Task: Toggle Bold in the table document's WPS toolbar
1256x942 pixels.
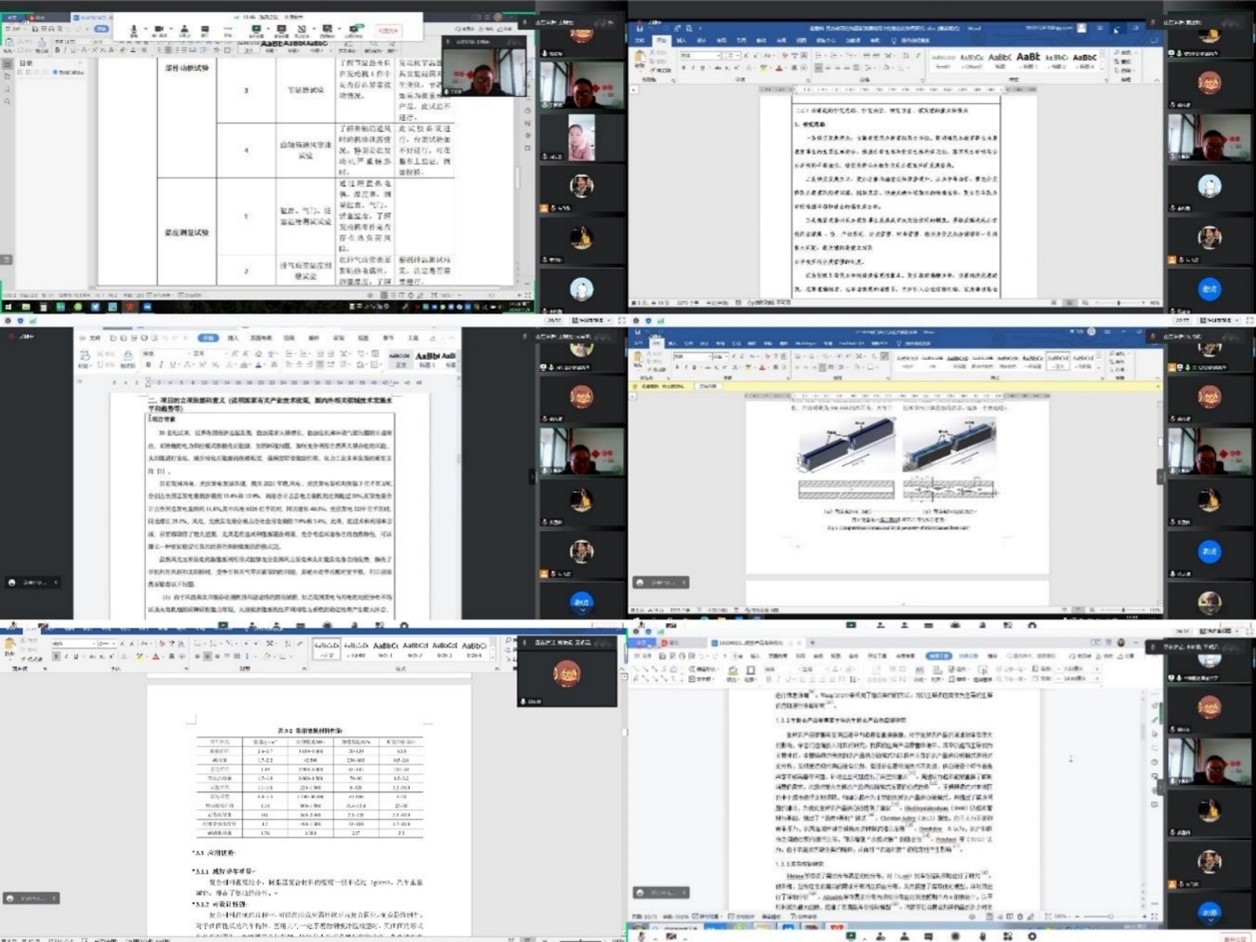Action: 57,49
